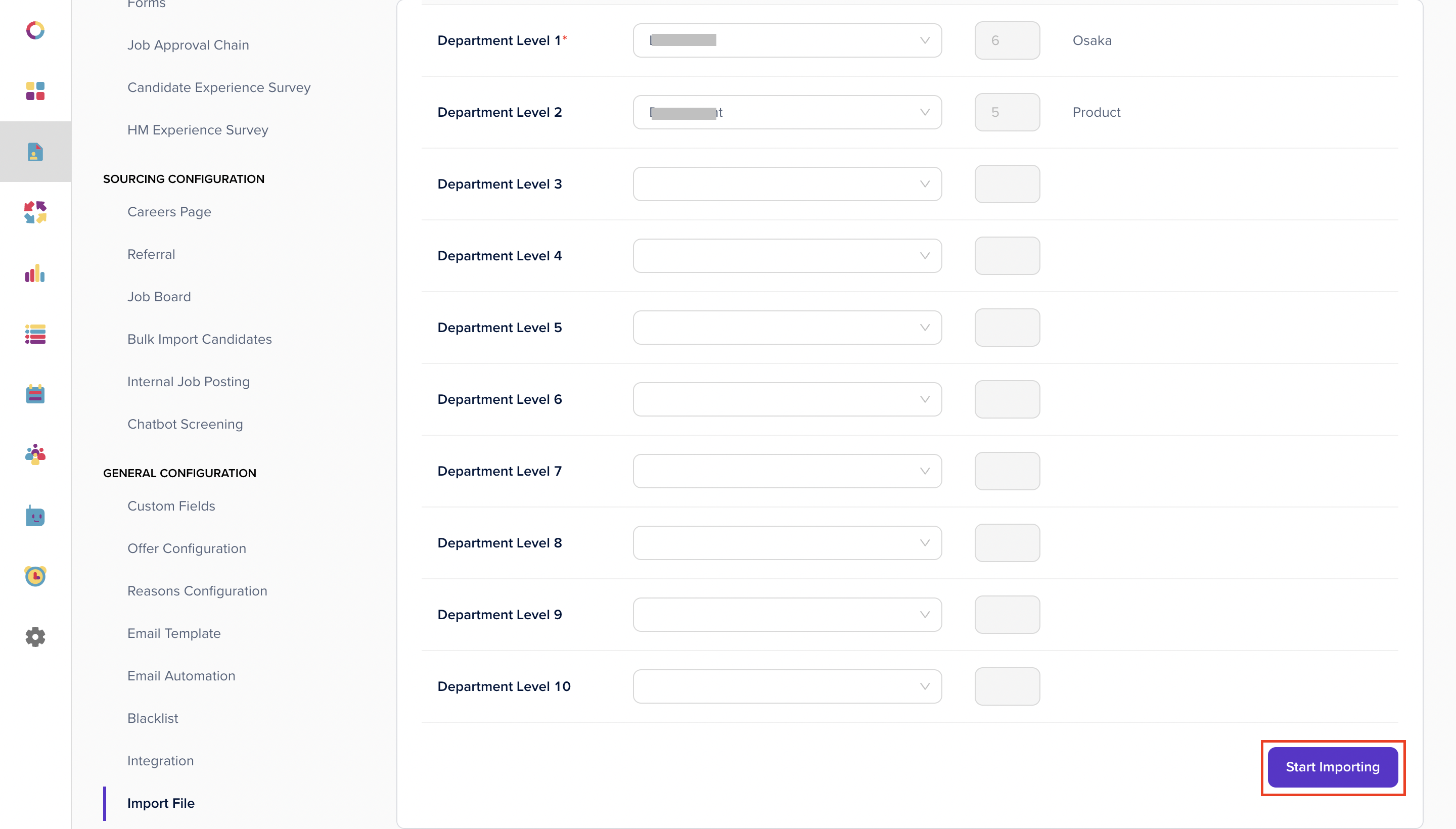1456x829 pixels.
Task: Click the people group icon
Action: pos(35,454)
